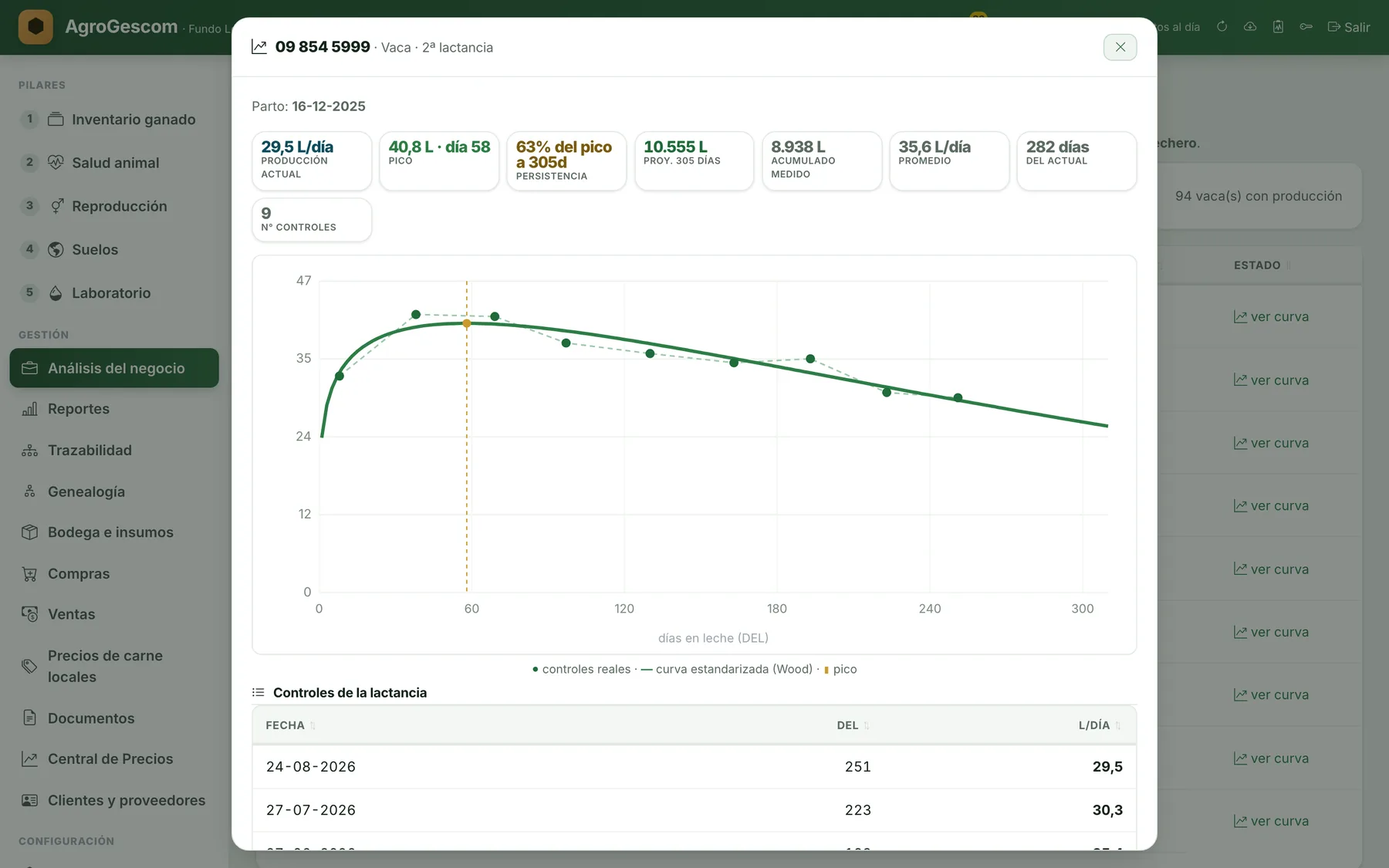
Task: Sort controls table by FECHA column
Action: pyautogui.click(x=290, y=725)
